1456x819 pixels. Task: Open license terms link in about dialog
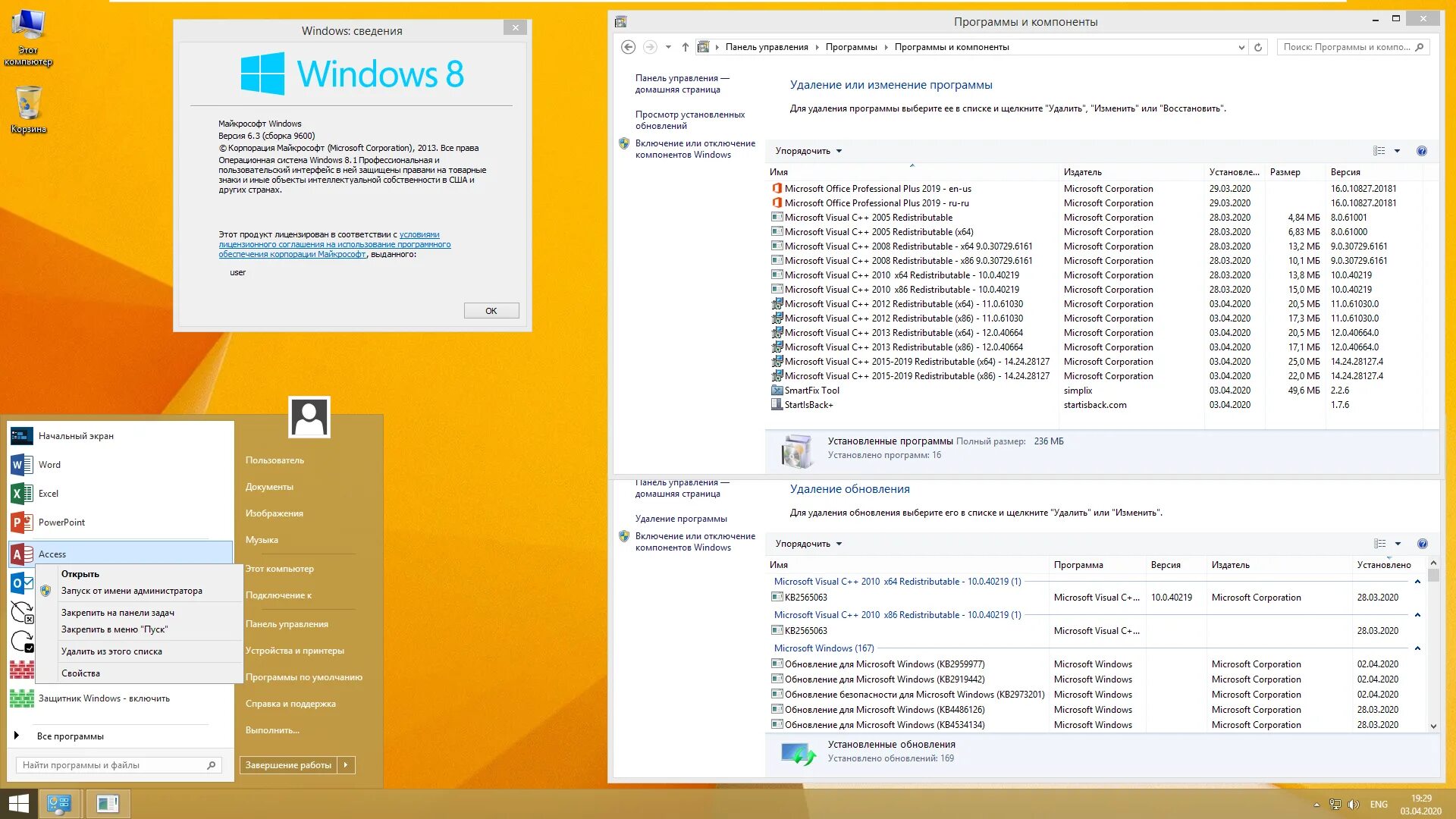pyautogui.click(x=334, y=245)
